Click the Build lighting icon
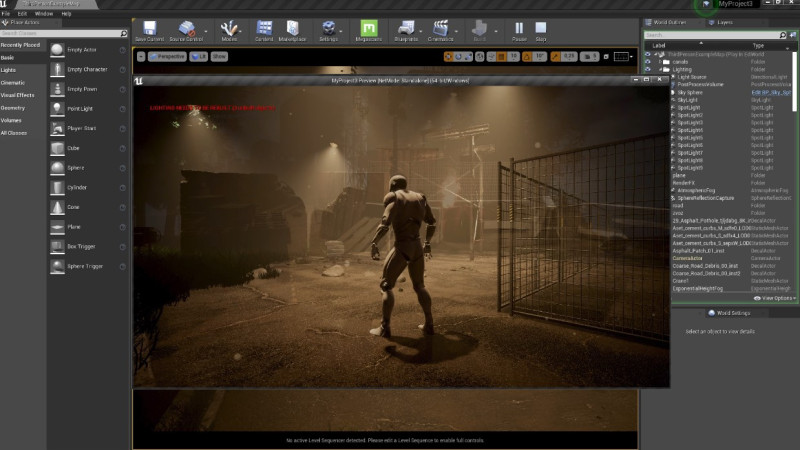 479,28
